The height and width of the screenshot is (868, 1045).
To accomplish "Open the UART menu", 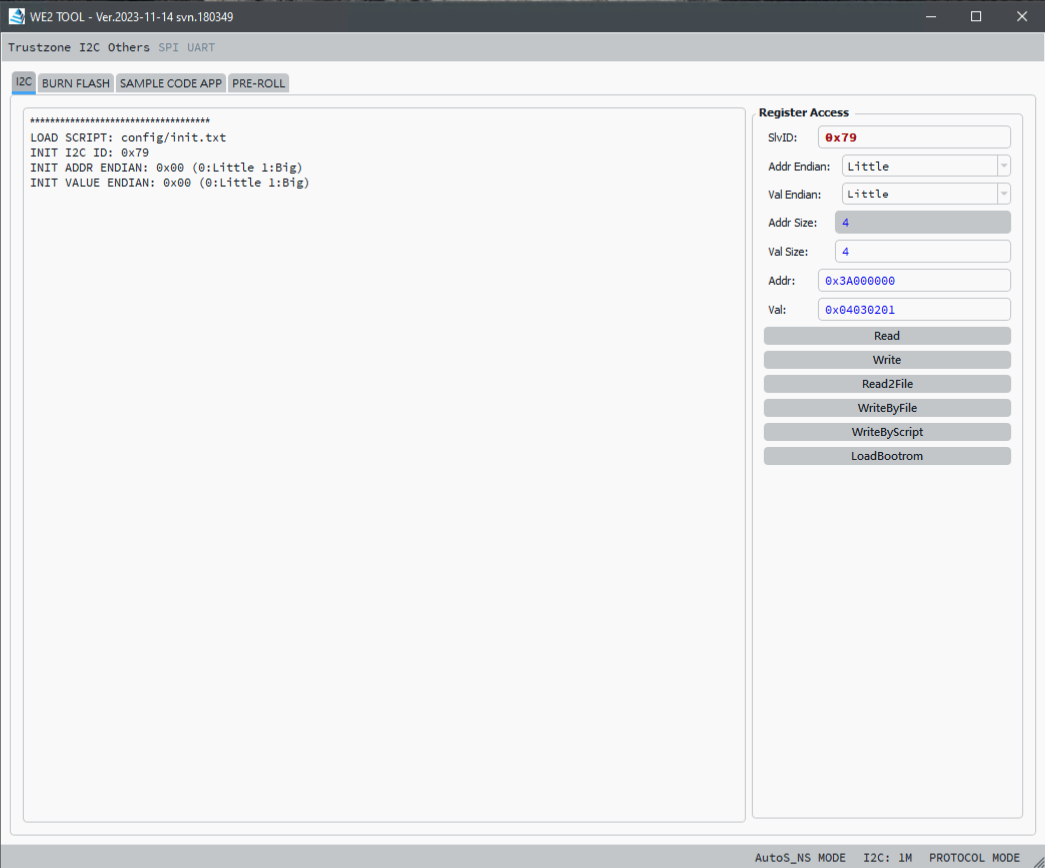I will 201,47.
